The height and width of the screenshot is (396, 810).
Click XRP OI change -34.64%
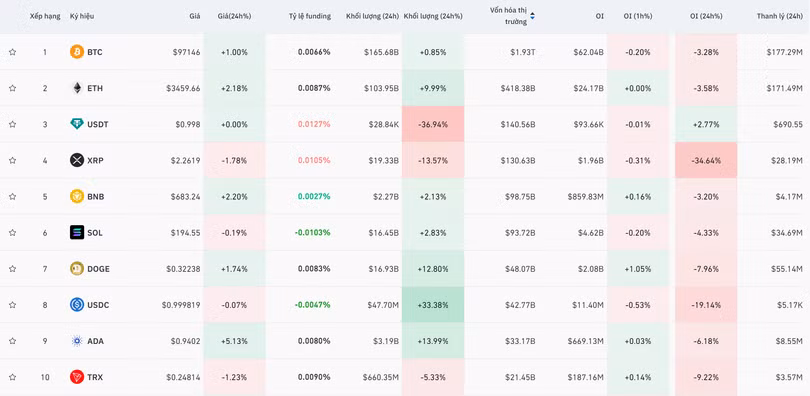click(706, 161)
